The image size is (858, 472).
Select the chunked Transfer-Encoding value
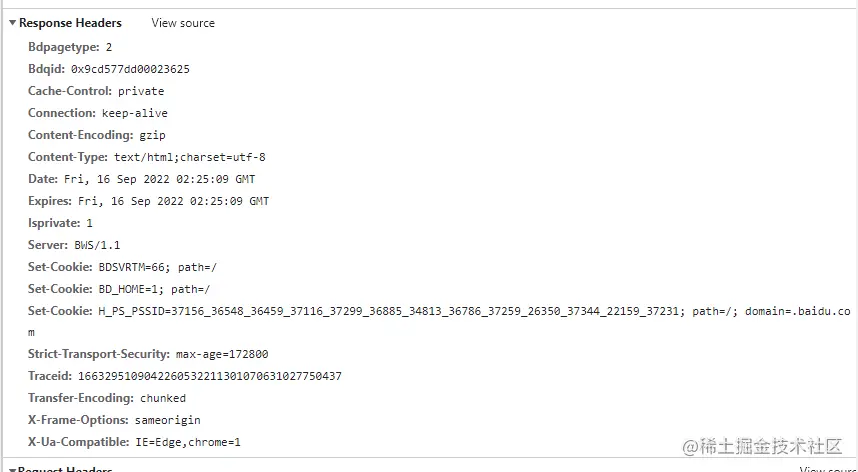(x=163, y=398)
